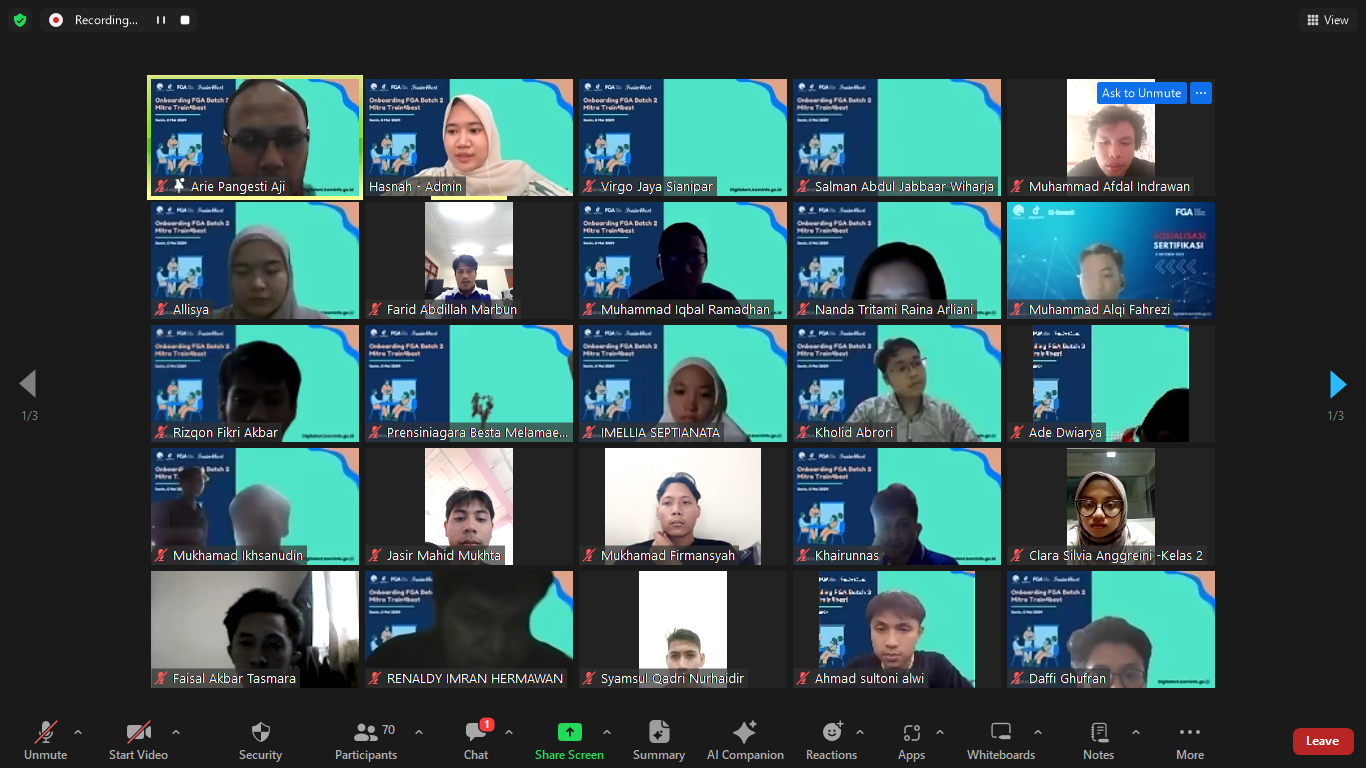Expand the Reactions options chevron
The height and width of the screenshot is (768, 1366).
pyautogui.click(x=860, y=732)
